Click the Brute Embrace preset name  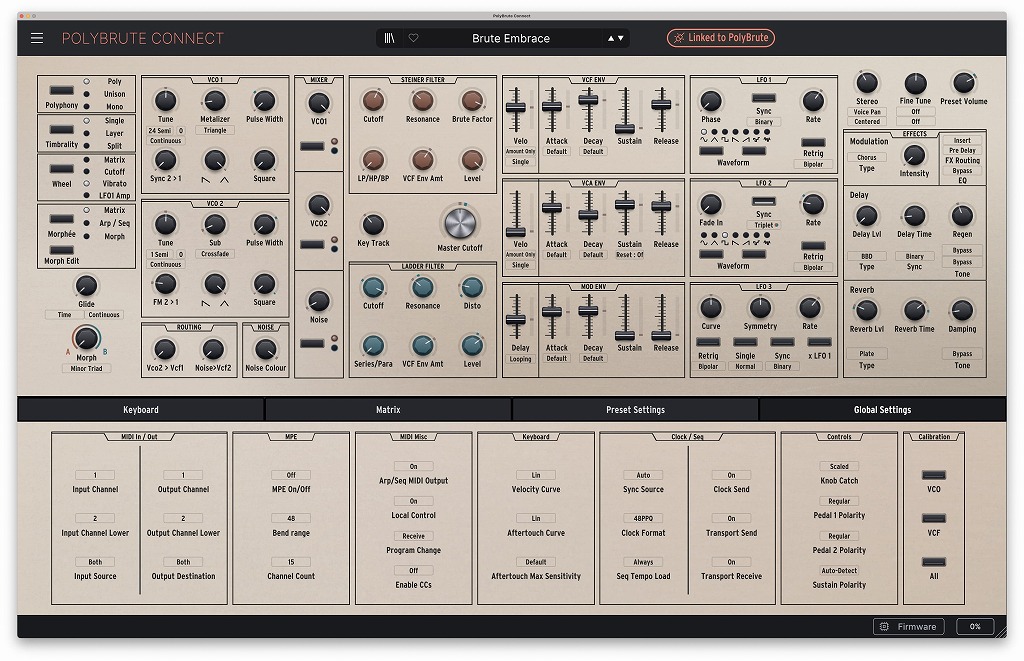511,39
